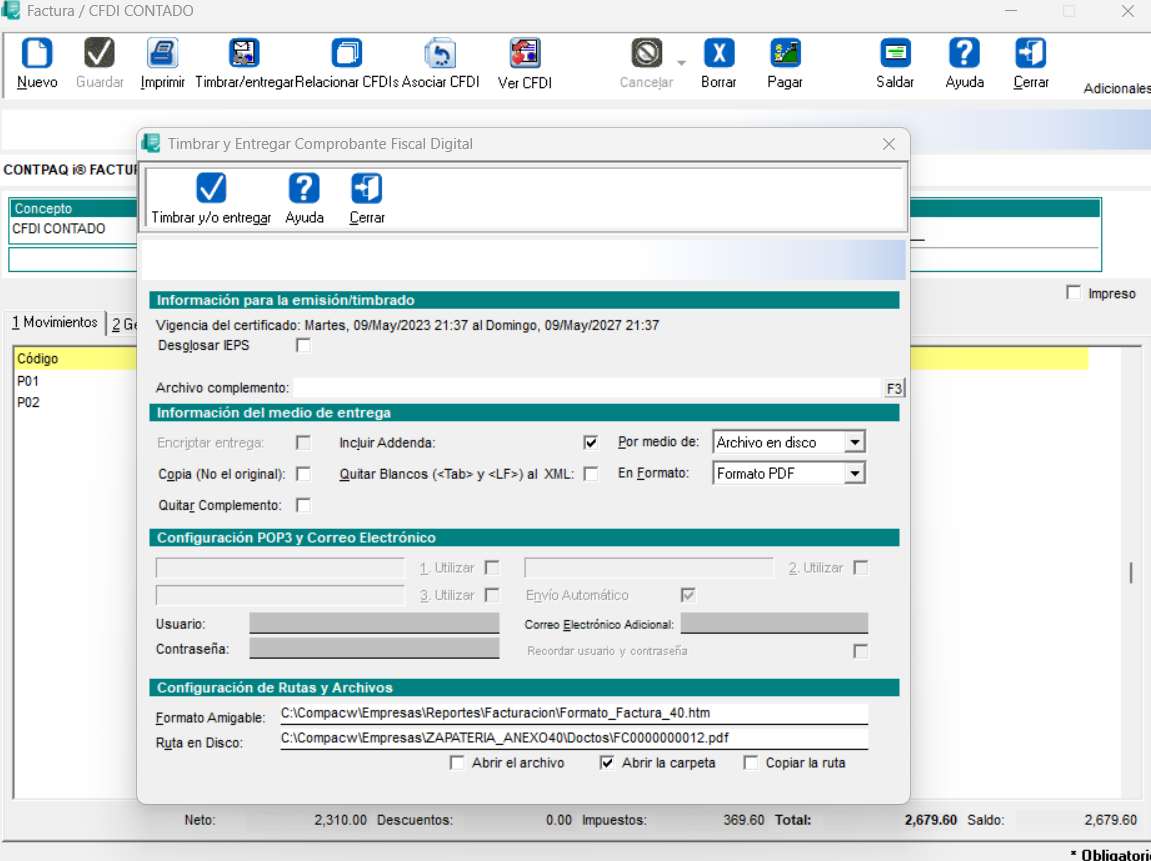Toggle the Abrir la carpeta checkbox
This screenshot has width=1151, height=861.
(606, 763)
